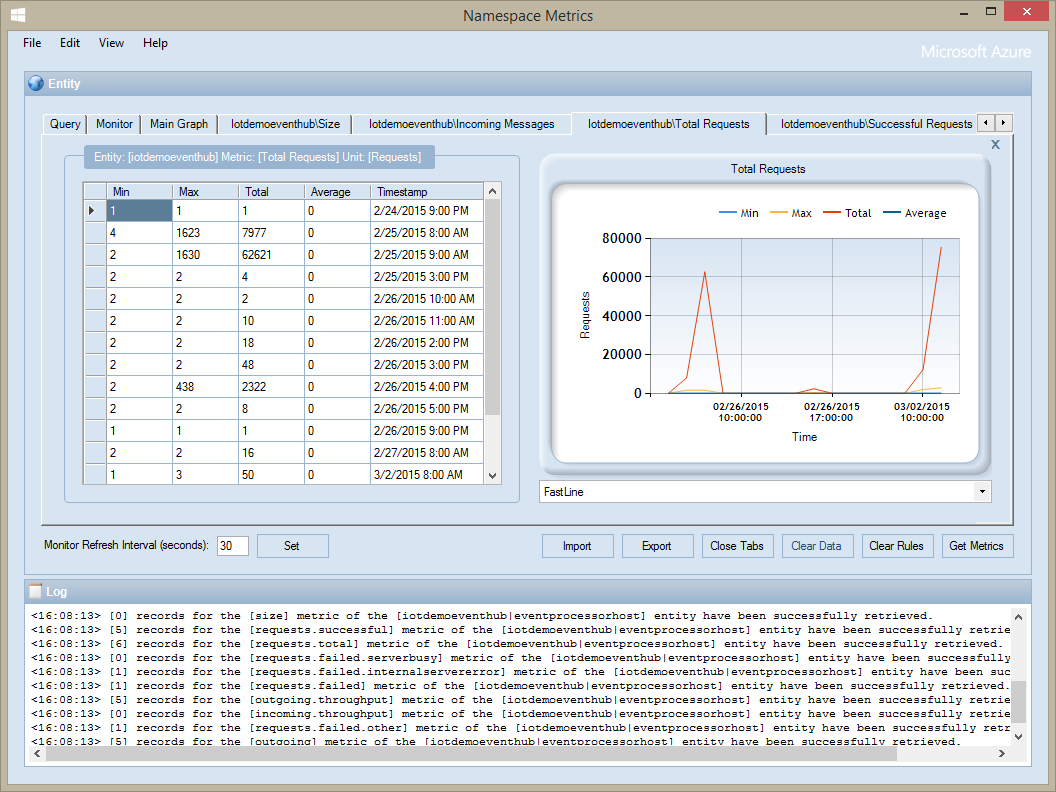Screen dimensions: 1056x792
Task: Click the globe icon beside Entity header
Action: [x=36, y=84]
